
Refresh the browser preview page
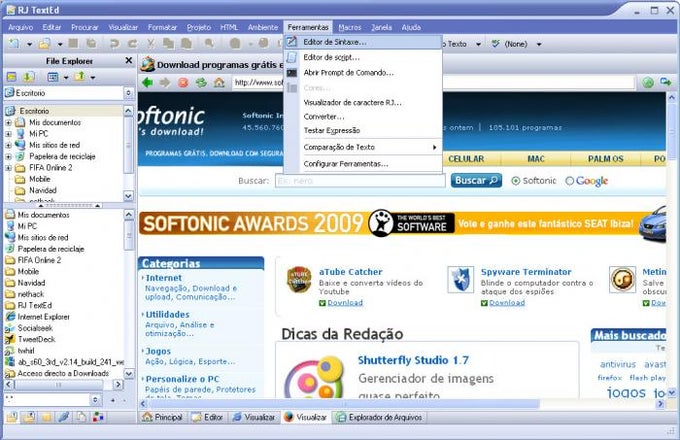point(201,82)
